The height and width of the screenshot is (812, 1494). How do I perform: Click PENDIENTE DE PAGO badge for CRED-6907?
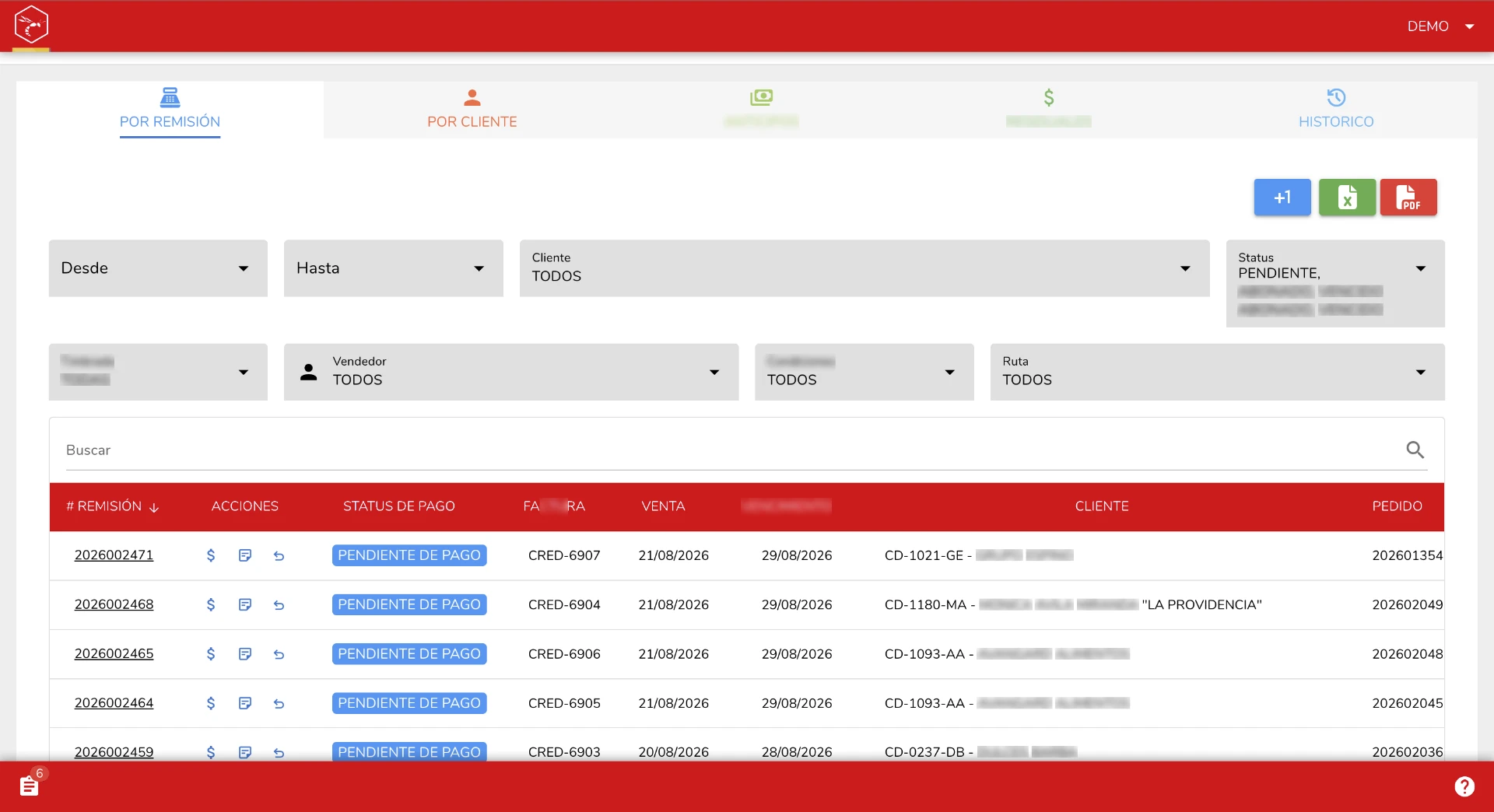point(409,555)
